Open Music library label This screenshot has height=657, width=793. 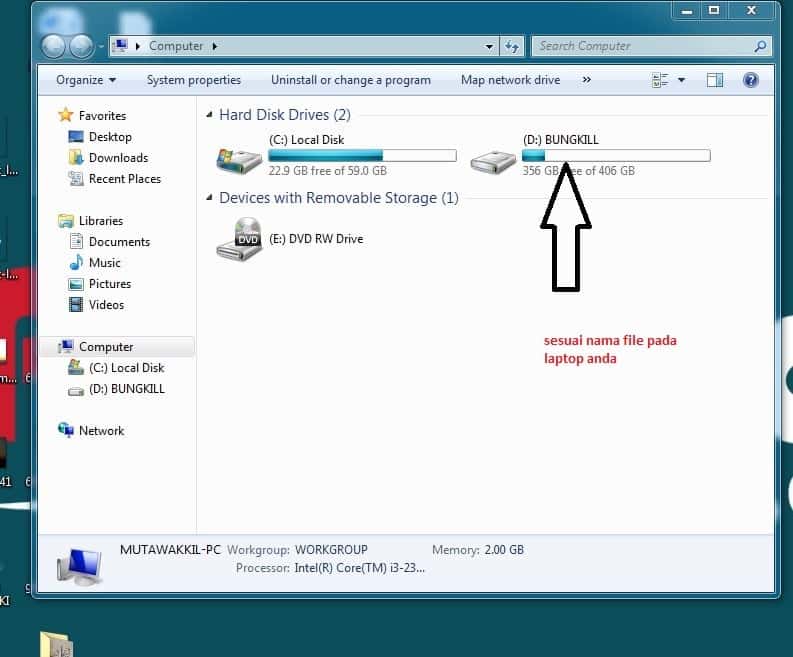point(105,263)
